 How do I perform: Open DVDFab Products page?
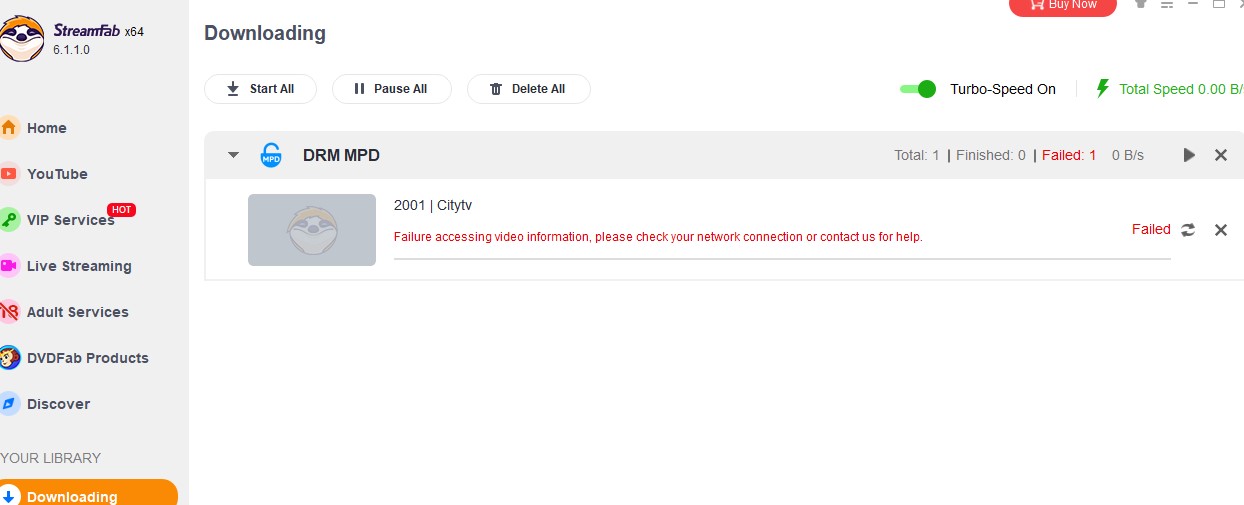[x=87, y=358]
